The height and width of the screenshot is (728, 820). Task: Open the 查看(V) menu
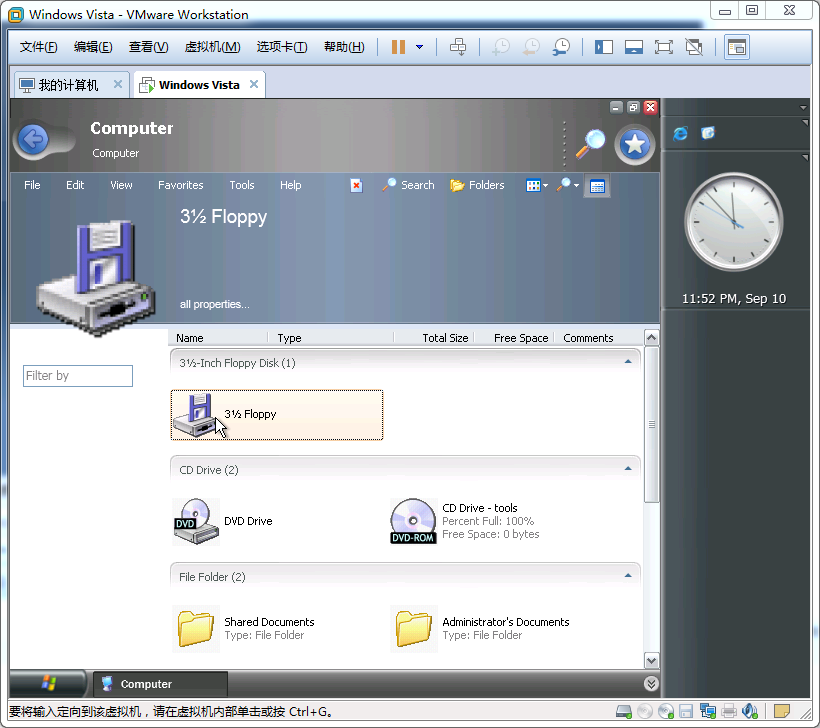[149, 47]
